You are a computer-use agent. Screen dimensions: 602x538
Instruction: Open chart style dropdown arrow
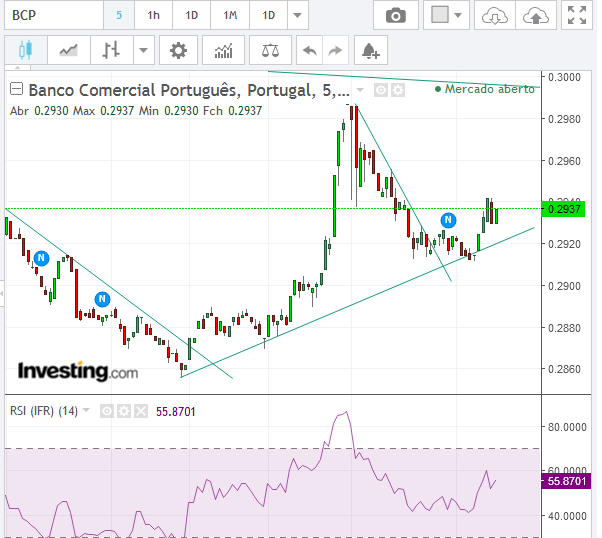[x=144, y=50]
